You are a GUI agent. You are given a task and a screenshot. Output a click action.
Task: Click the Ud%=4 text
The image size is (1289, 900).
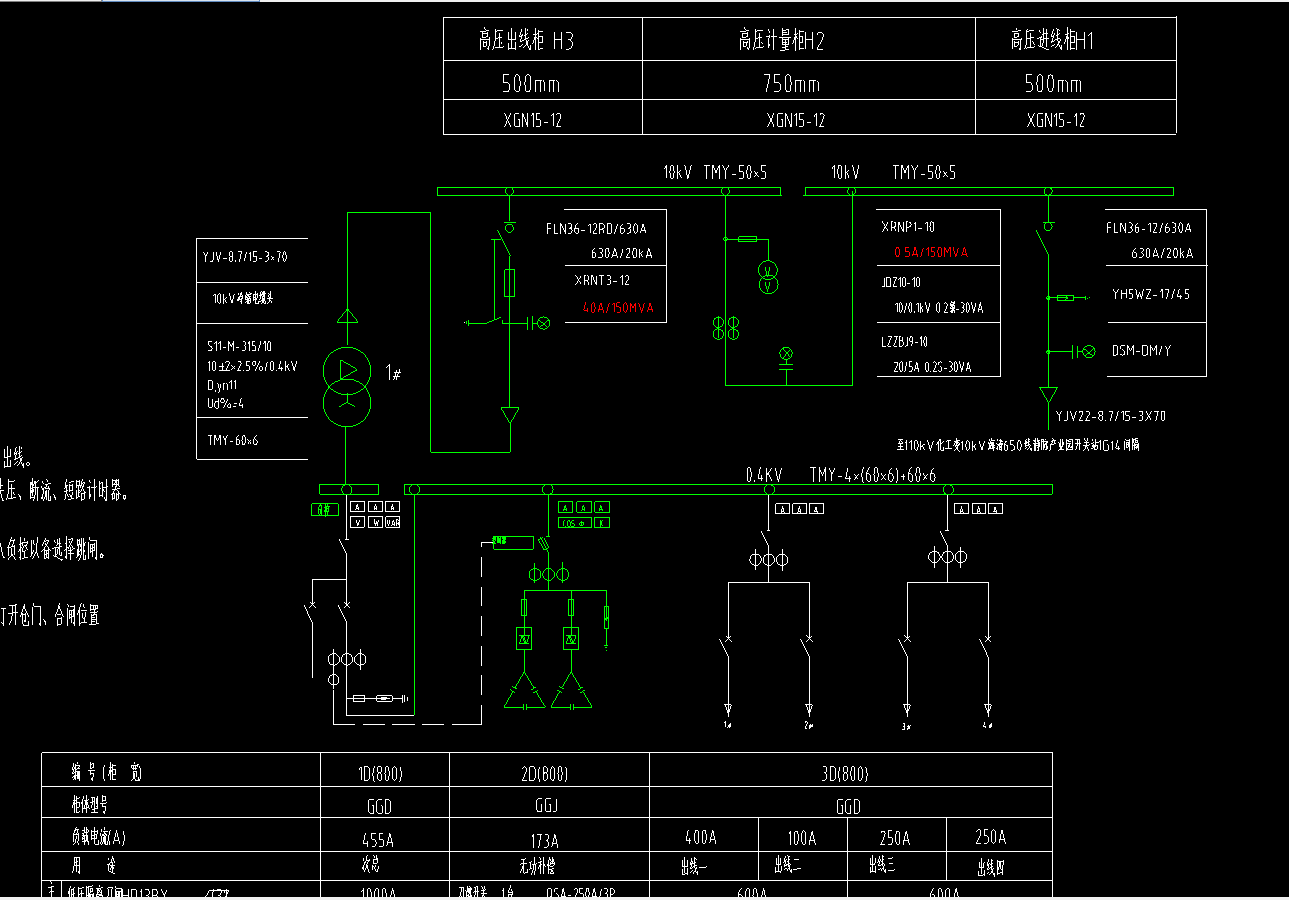(x=225, y=403)
